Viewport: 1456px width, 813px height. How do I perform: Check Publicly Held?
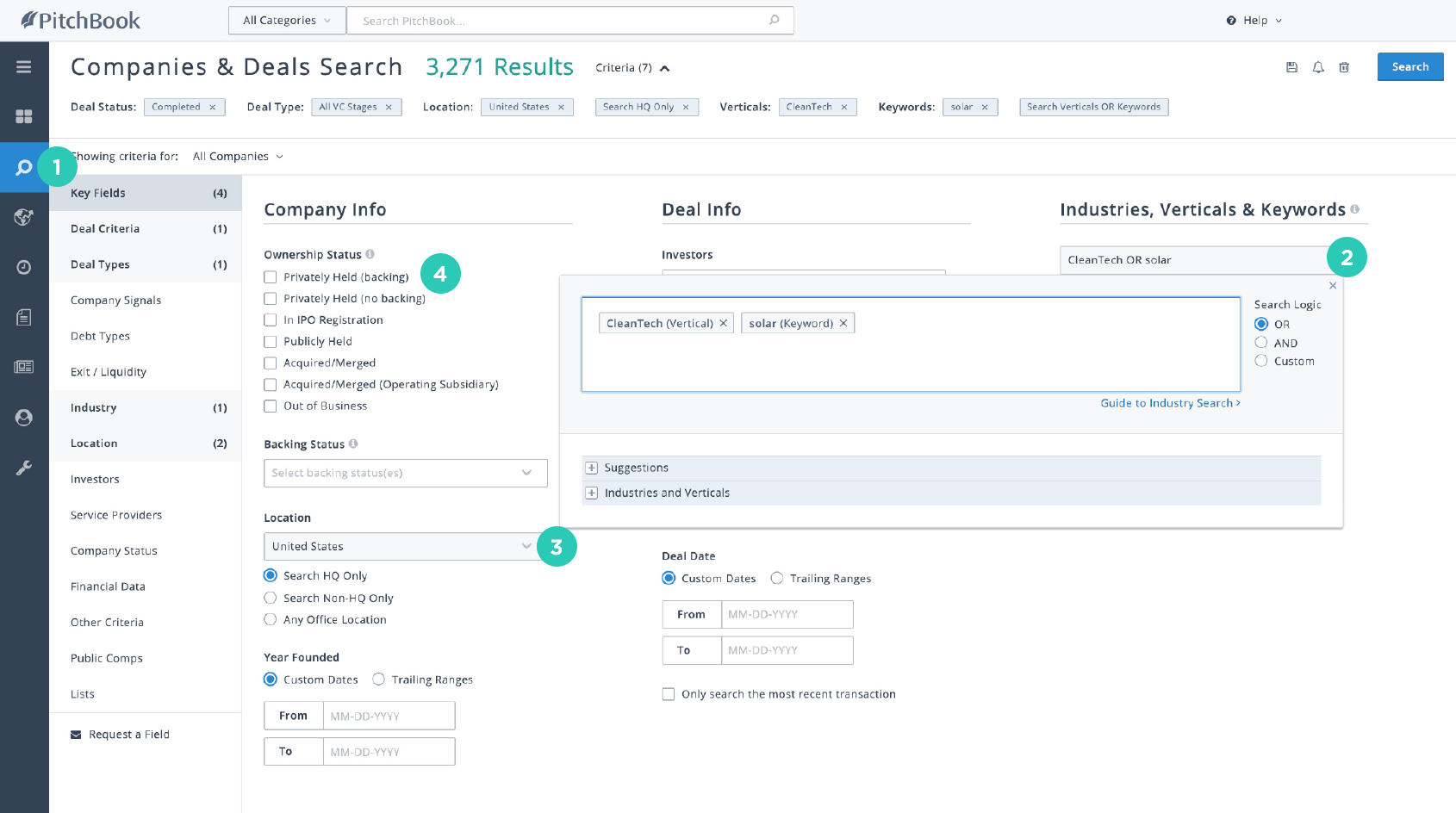pyautogui.click(x=271, y=342)
